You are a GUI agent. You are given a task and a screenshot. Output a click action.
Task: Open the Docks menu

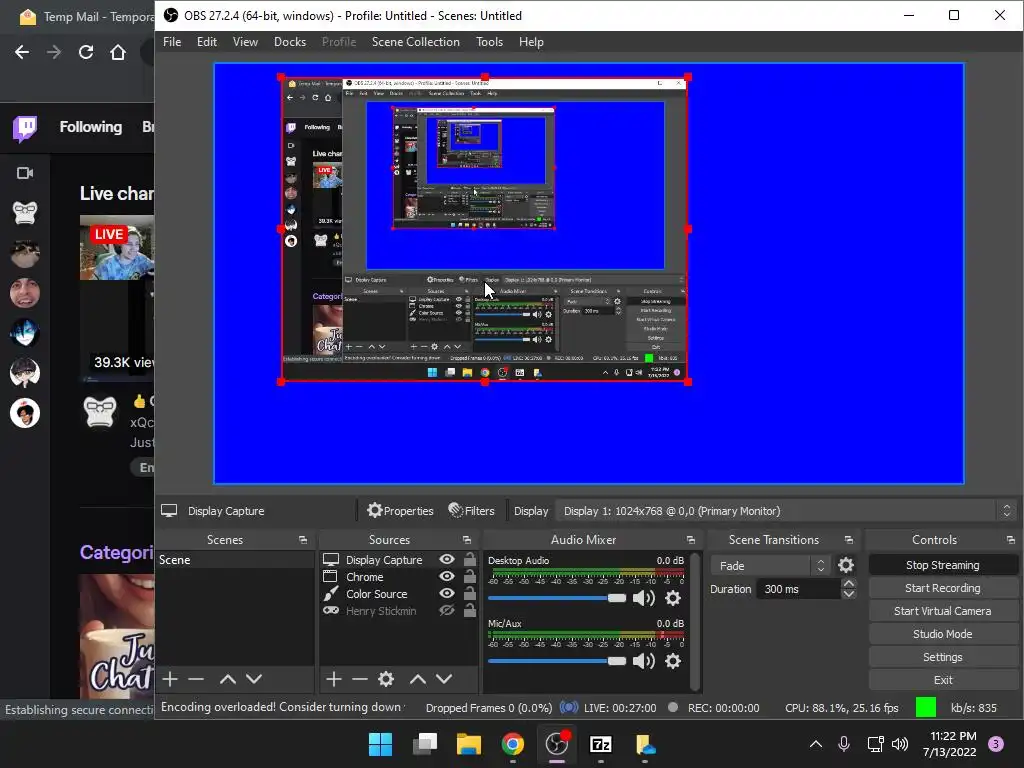click(290, 42)
